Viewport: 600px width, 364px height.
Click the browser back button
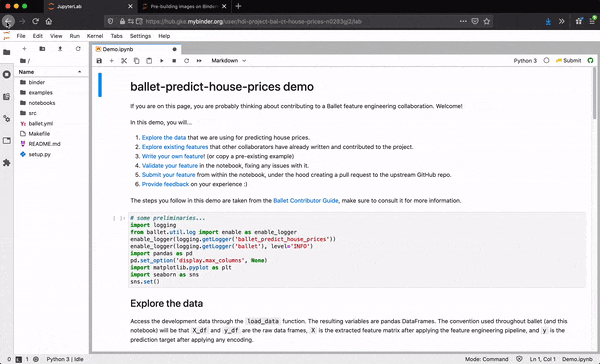[x=8, y=21]
